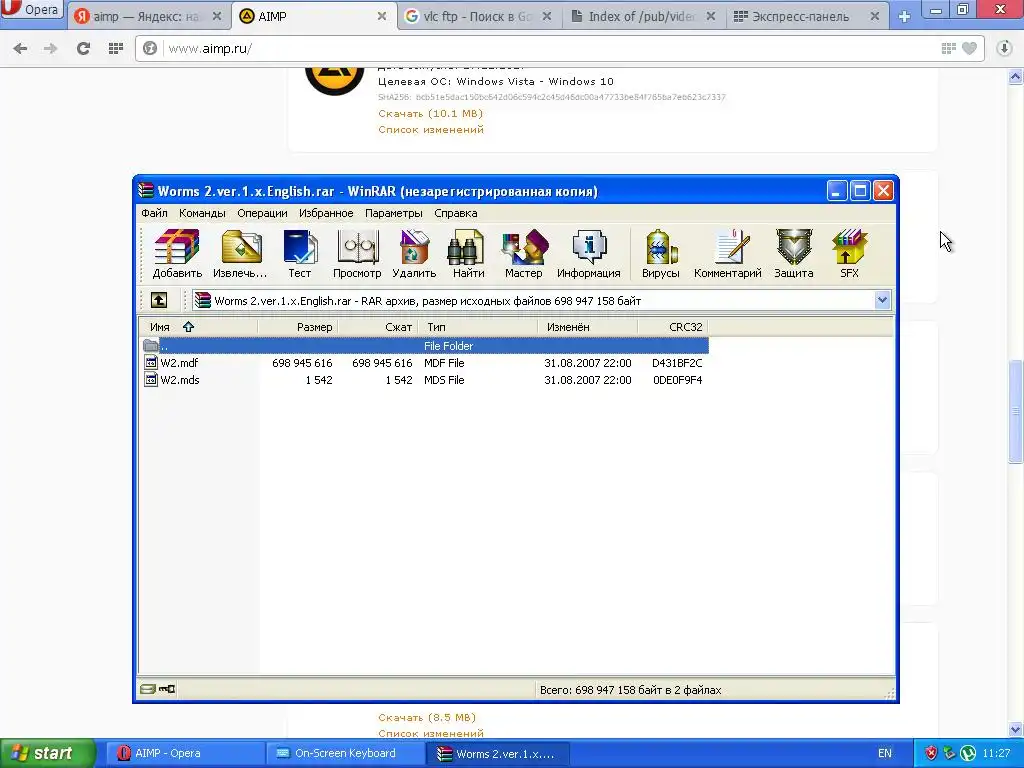The image size is (1024, 768).
Task: Click the Worms 2.ver.1.x taskbar button
Action: point(498,753)
